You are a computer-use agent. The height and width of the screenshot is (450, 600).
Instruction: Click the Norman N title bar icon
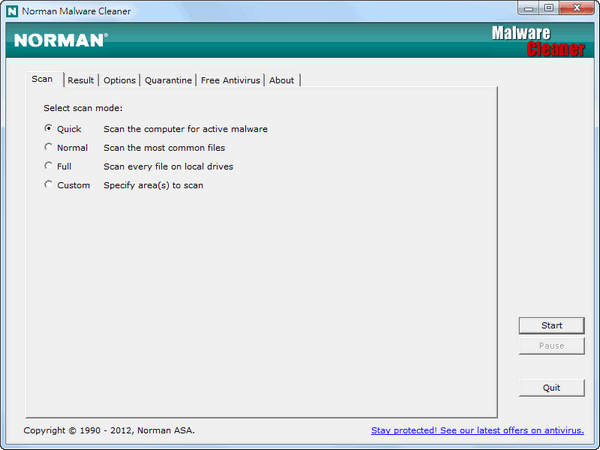(x=12, y=11)
